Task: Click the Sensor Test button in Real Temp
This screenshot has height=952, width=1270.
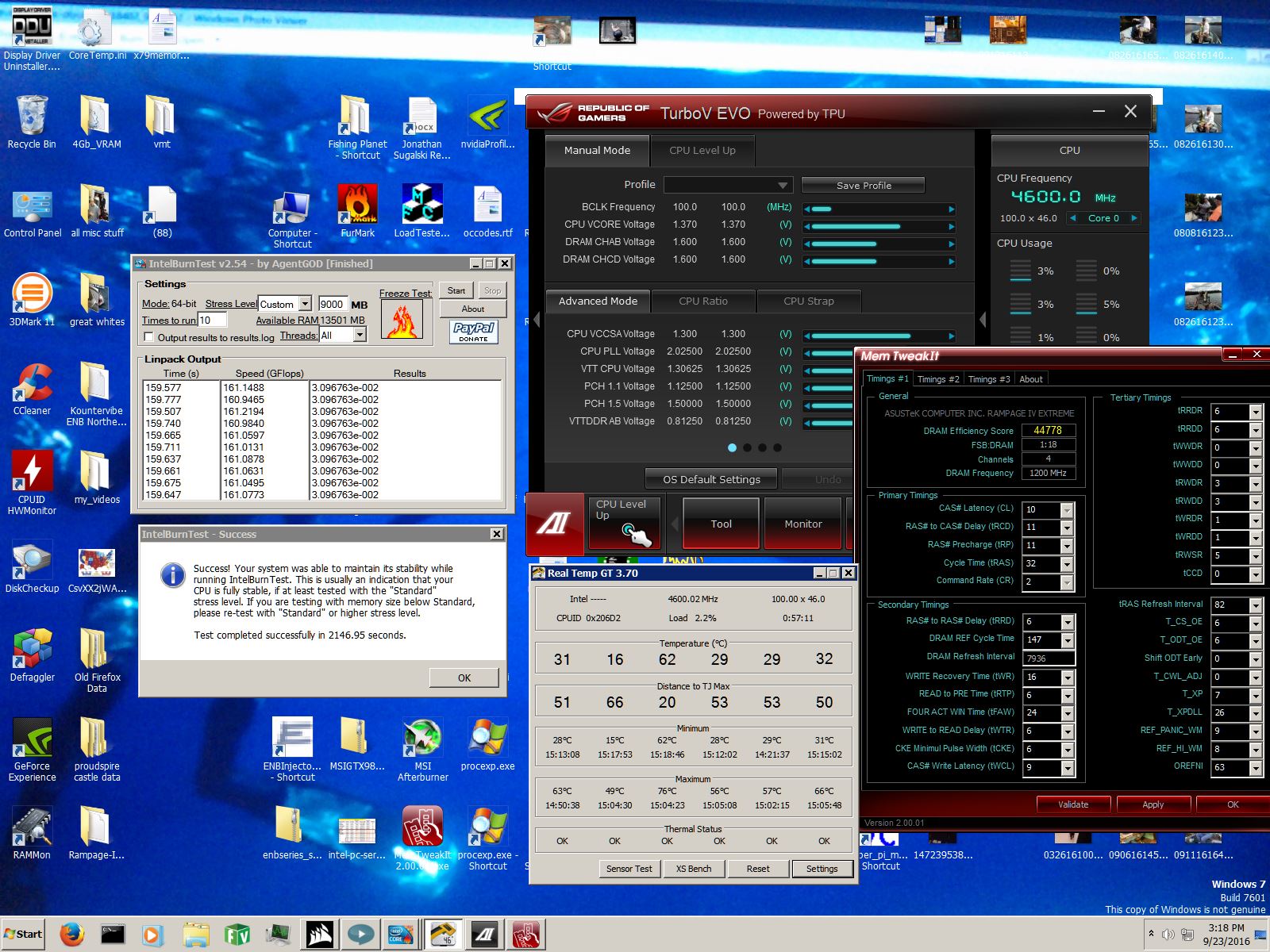Action: [x=629, y=869]
